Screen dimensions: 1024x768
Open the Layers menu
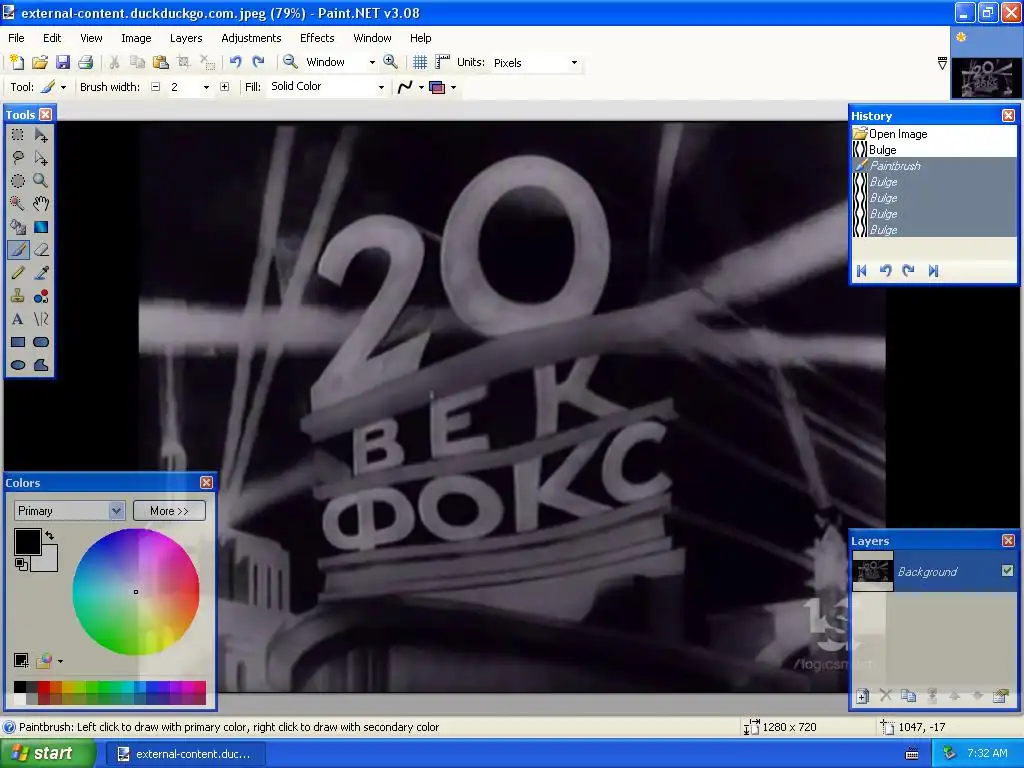pos(186,38)
